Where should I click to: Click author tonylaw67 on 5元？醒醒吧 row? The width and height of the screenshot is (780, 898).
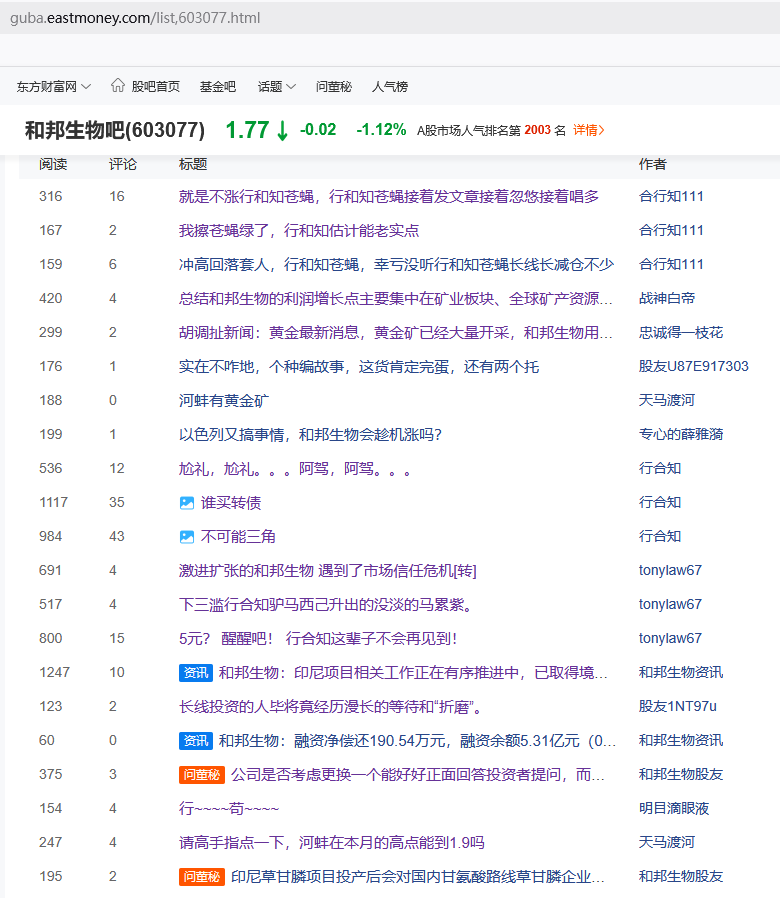click(670, 638)
